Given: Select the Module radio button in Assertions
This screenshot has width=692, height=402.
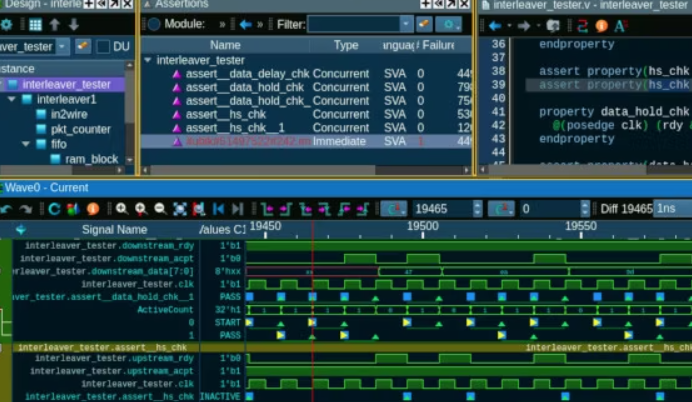Looking at the screenshot, I should click(x=154, y=24).
